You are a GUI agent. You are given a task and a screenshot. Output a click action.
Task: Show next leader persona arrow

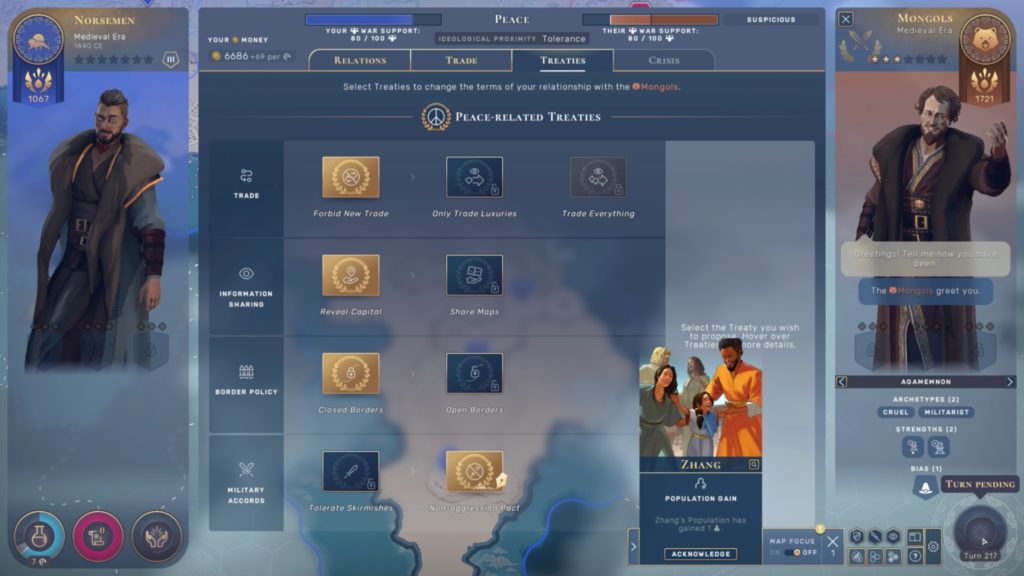pyautogui.click(x=1010, y=381)
